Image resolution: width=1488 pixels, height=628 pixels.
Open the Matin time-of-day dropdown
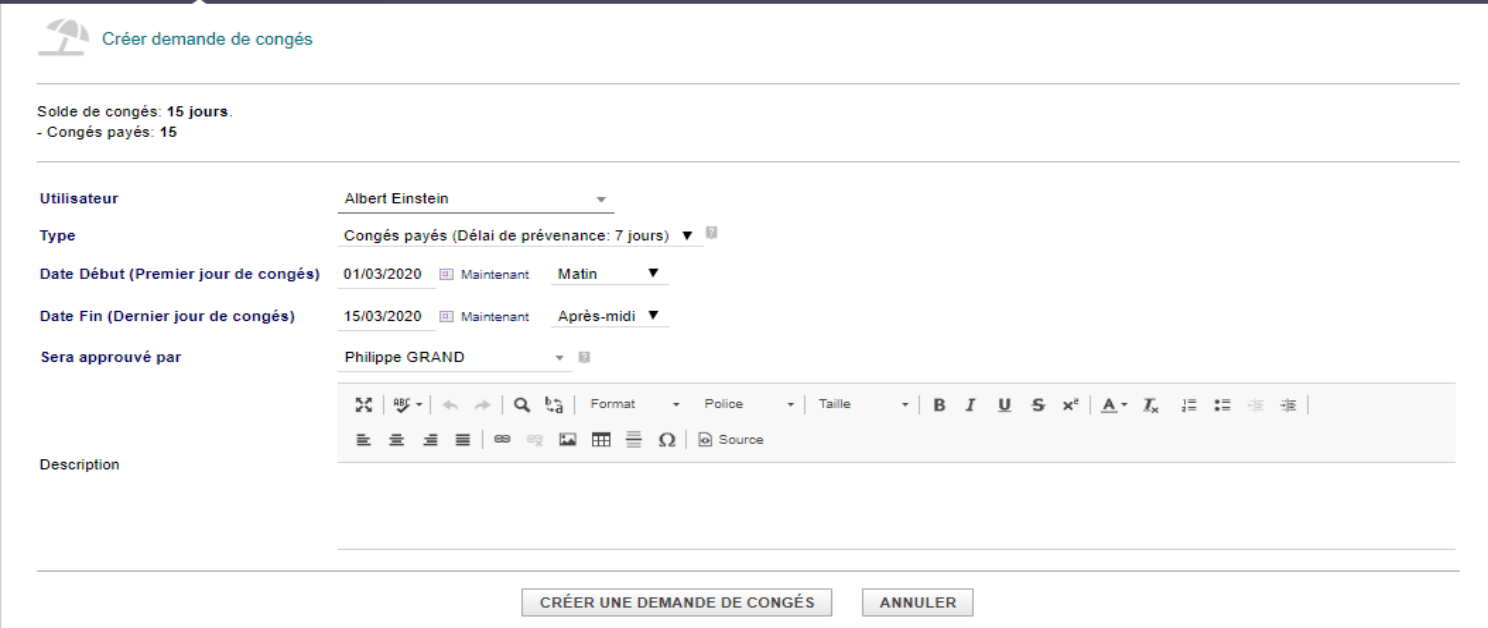(610, 273)
